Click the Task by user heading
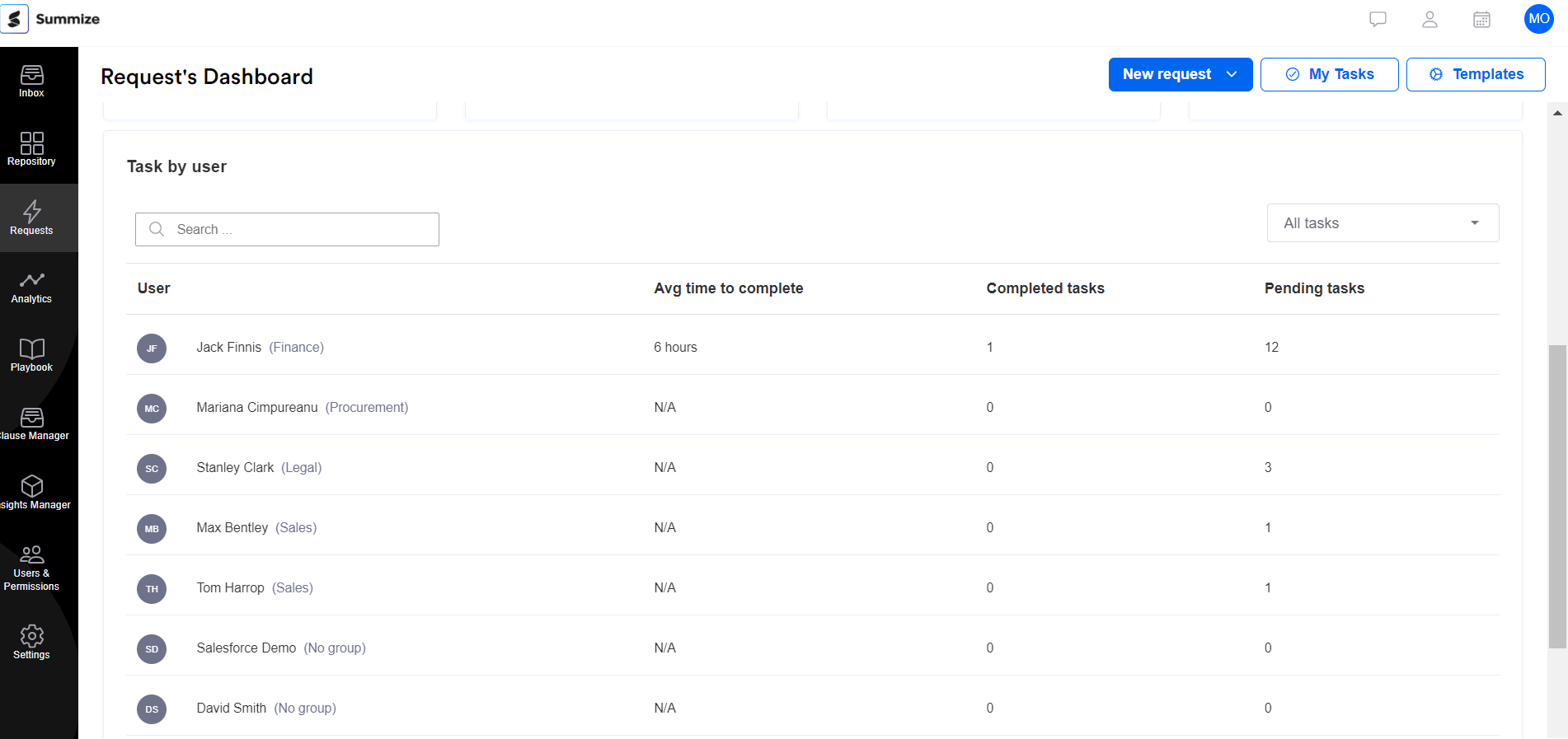The height and width of the screenshot is (739, 1568). point(176,166)
